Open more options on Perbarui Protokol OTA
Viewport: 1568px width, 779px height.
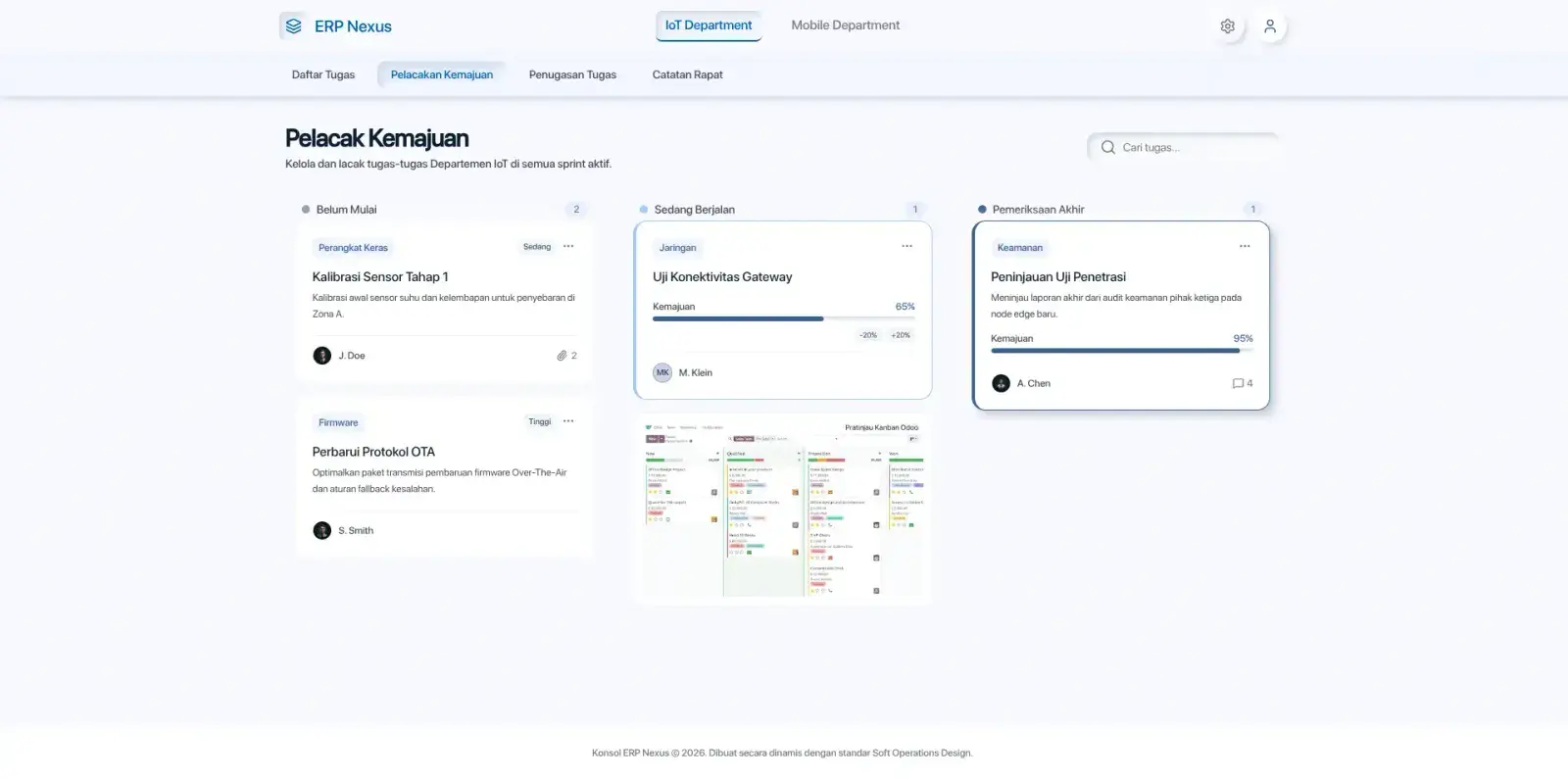[x=568, y=421]
